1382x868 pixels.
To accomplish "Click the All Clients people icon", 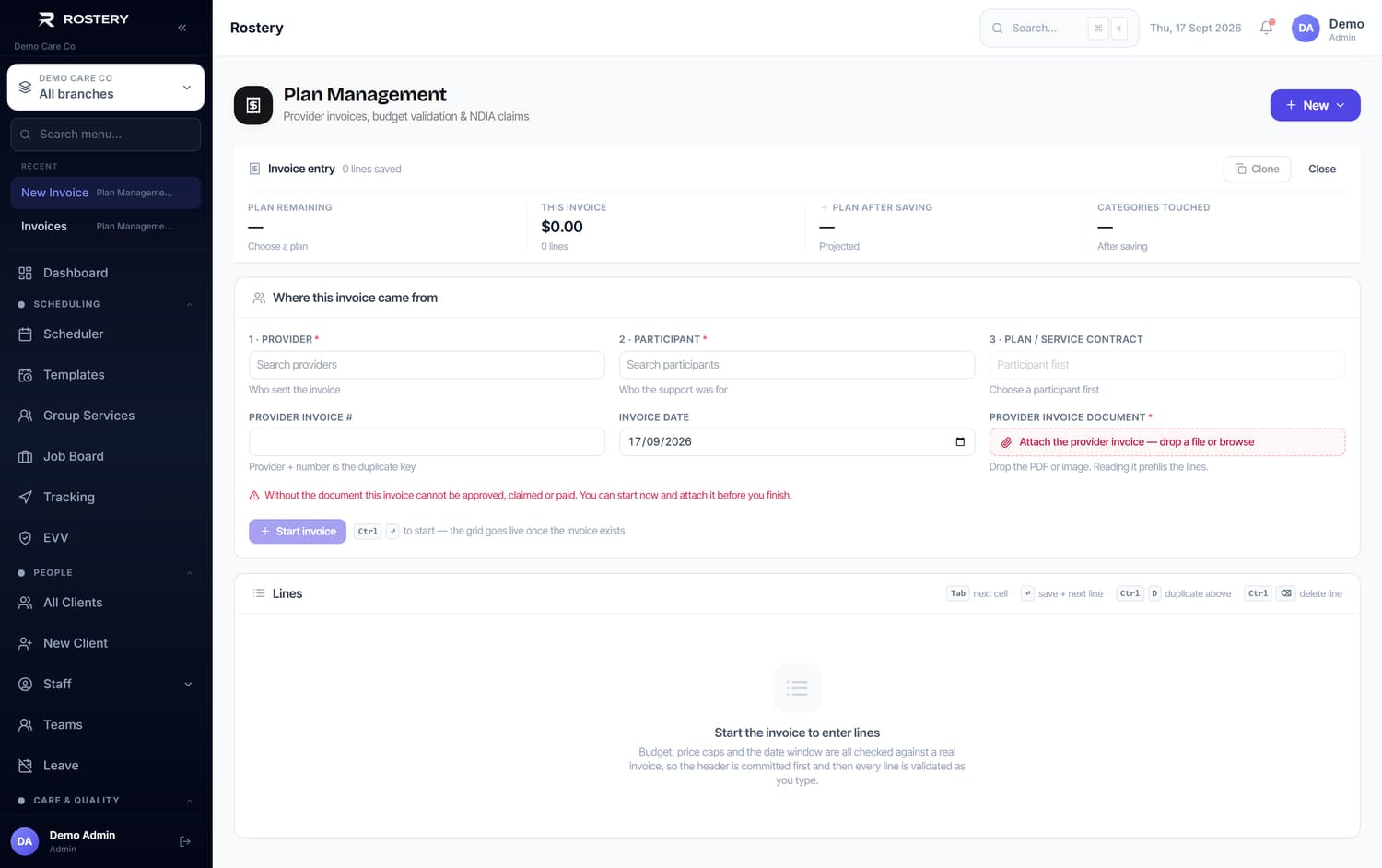I will (25, 603).
